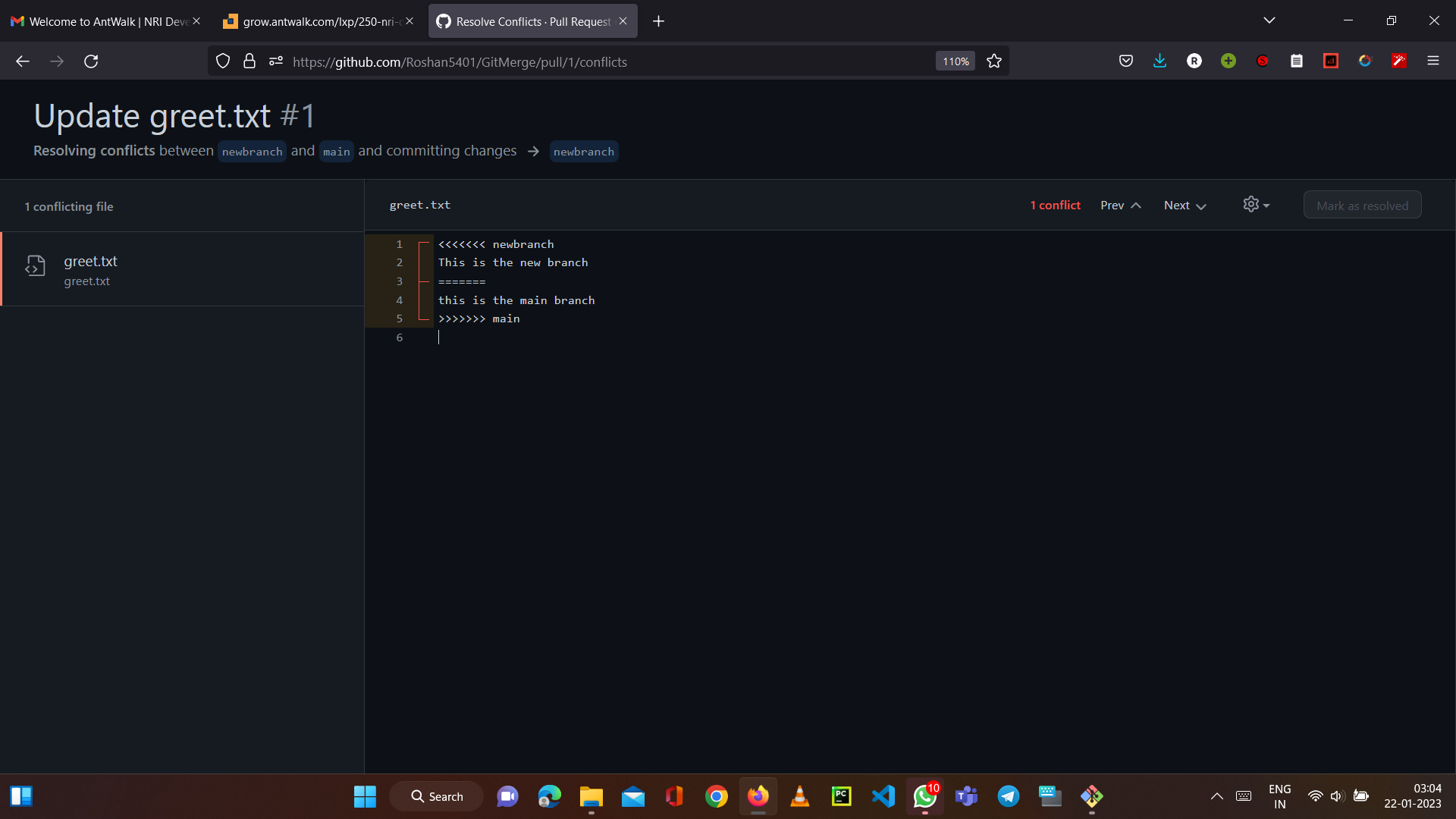Screen dimensions: 1456x819
Task: View site security lock information
Action: 249,61
